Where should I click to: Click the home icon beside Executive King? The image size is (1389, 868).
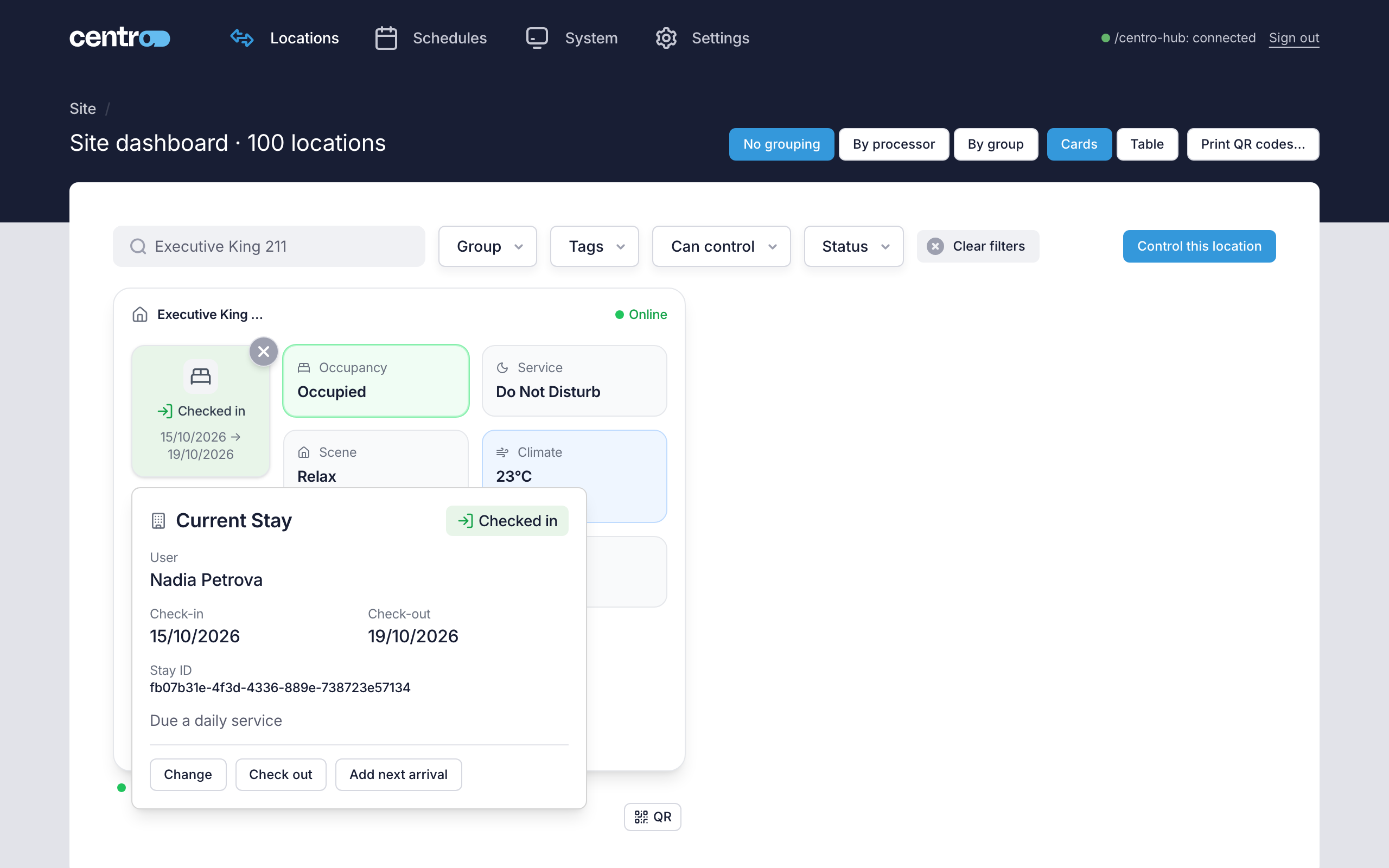tap(140, 315)
